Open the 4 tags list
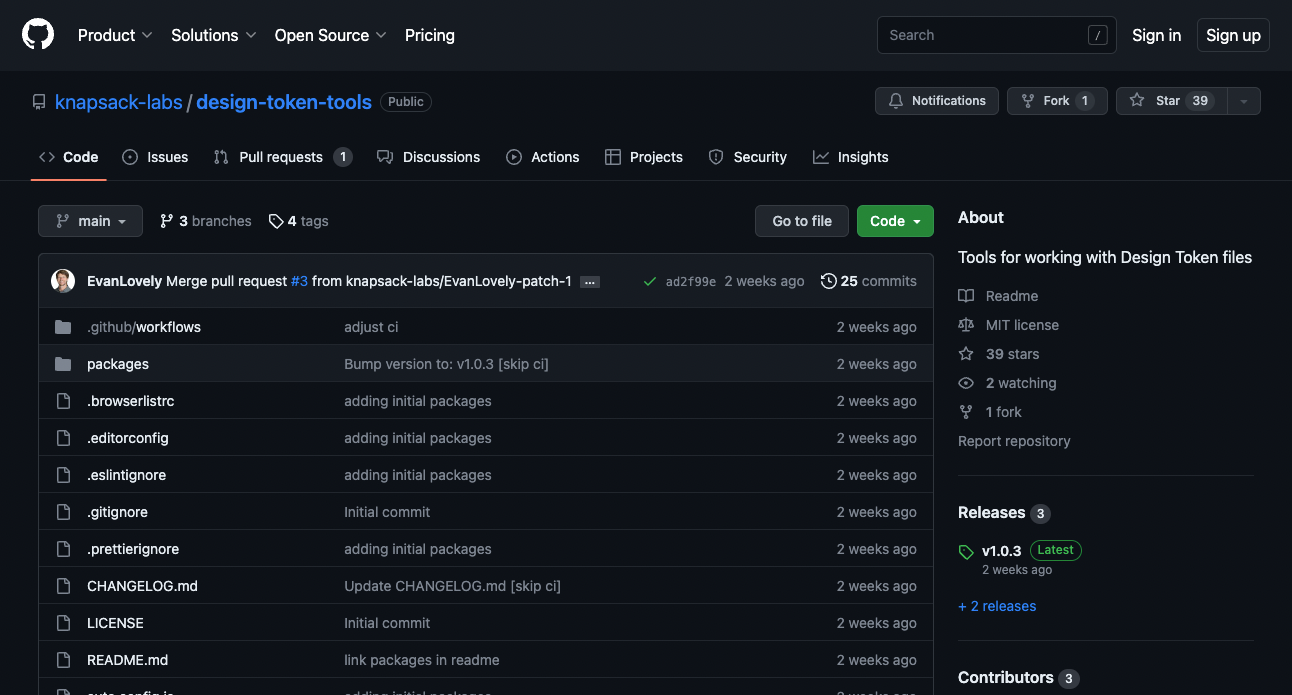 coord(298,221)
